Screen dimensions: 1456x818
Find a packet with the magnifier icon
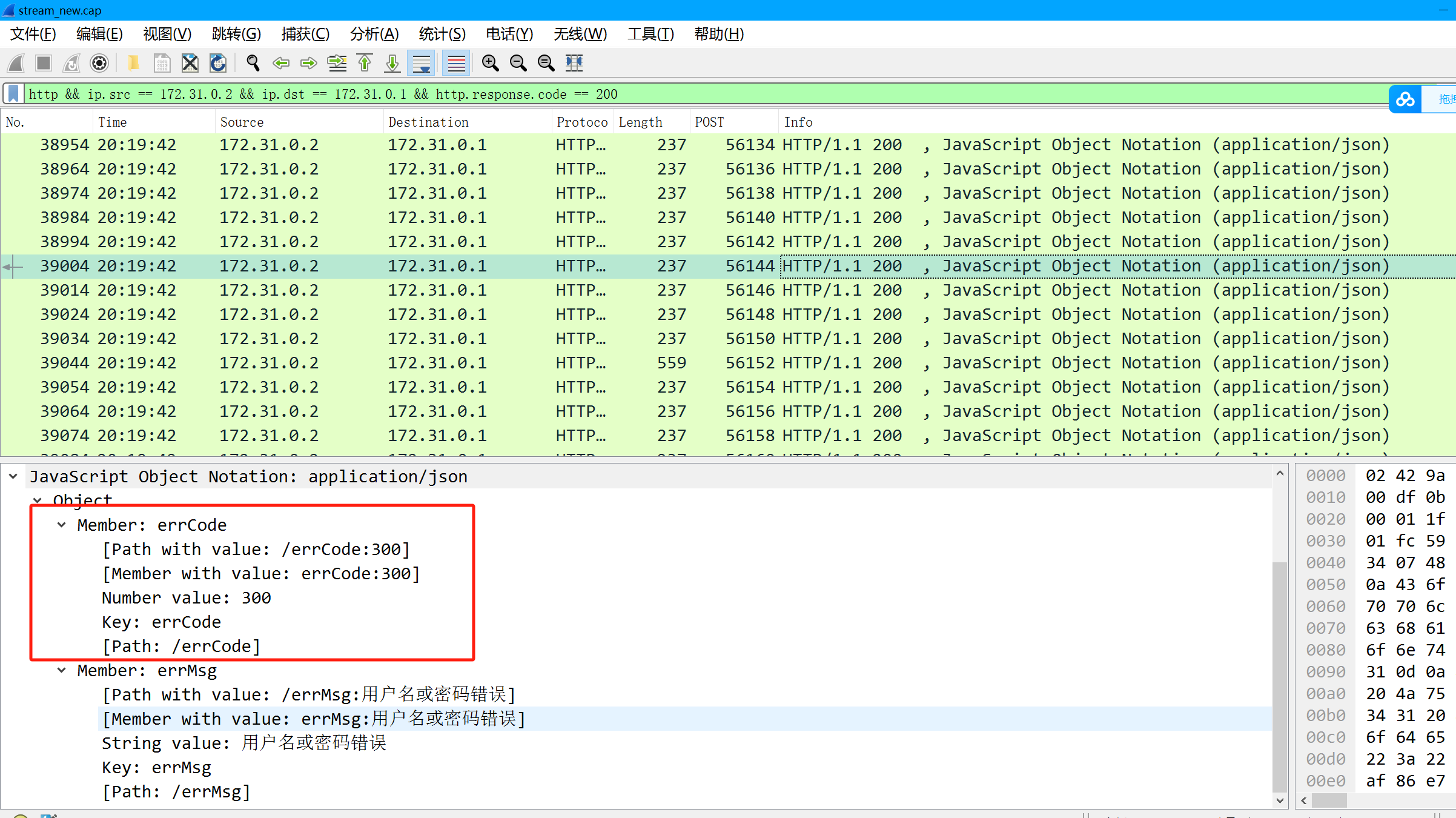[253, 63]
